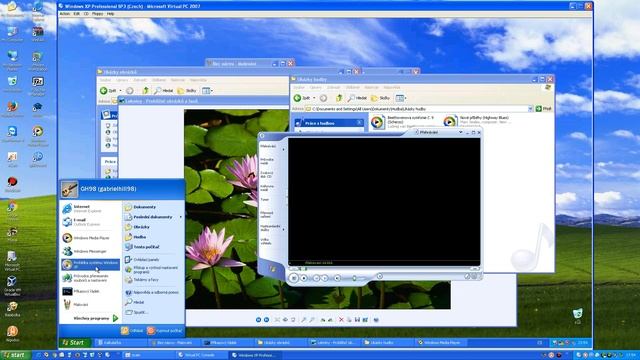Viewport: 640px width, 360px height.
Task: Click the Přejít go button
Action: click(x=544, y=109)
